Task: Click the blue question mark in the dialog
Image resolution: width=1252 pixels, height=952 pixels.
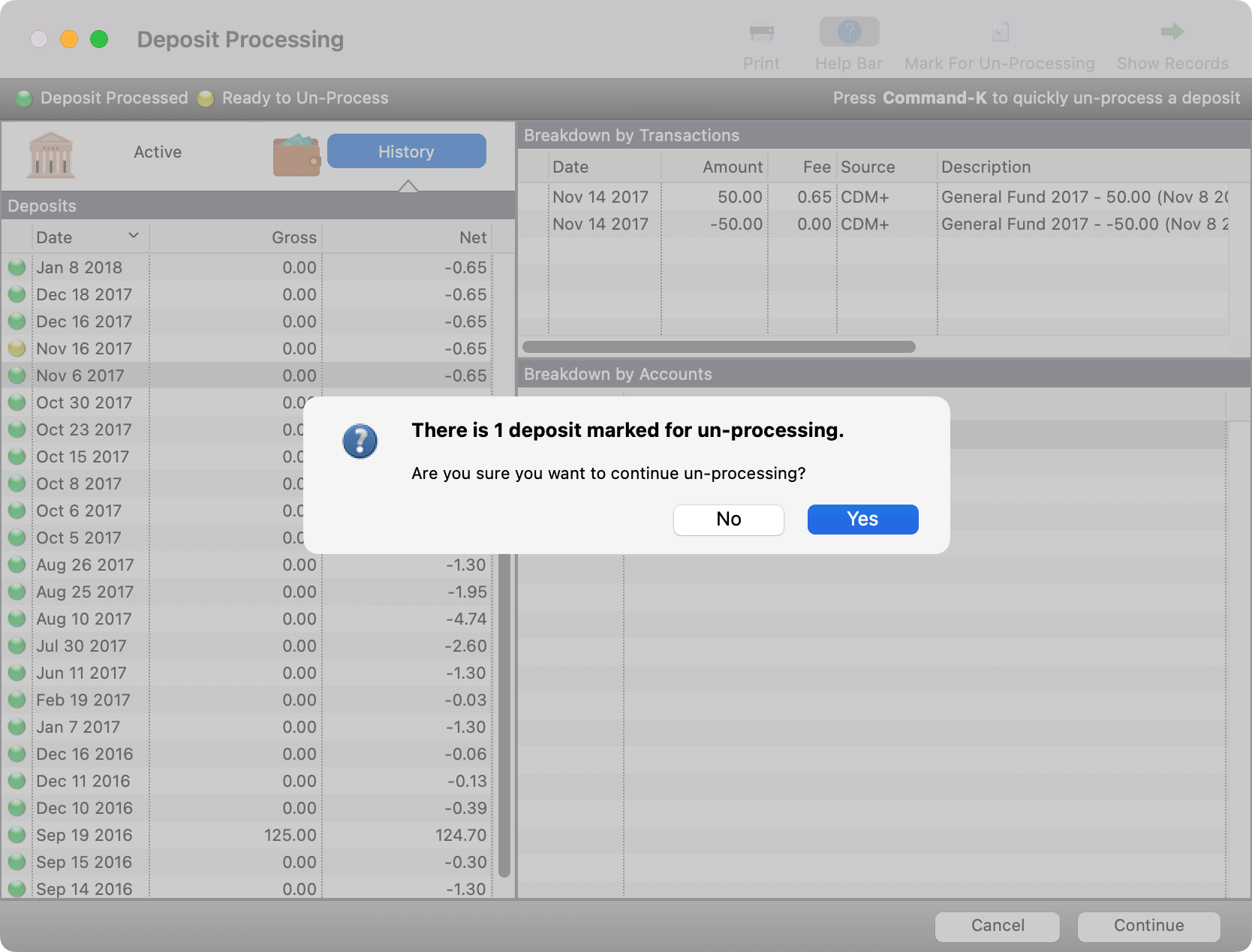Action: pyautogui.click(x=360, y=441)
